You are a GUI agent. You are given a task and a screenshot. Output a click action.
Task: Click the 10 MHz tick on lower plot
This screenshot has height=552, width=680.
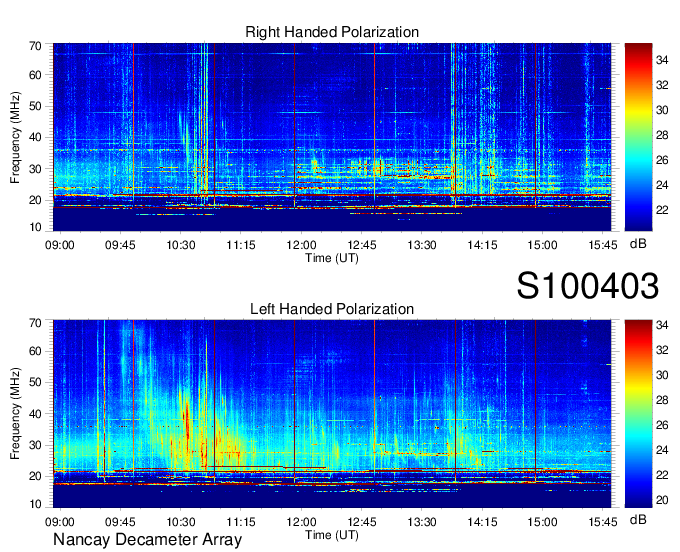35,504
